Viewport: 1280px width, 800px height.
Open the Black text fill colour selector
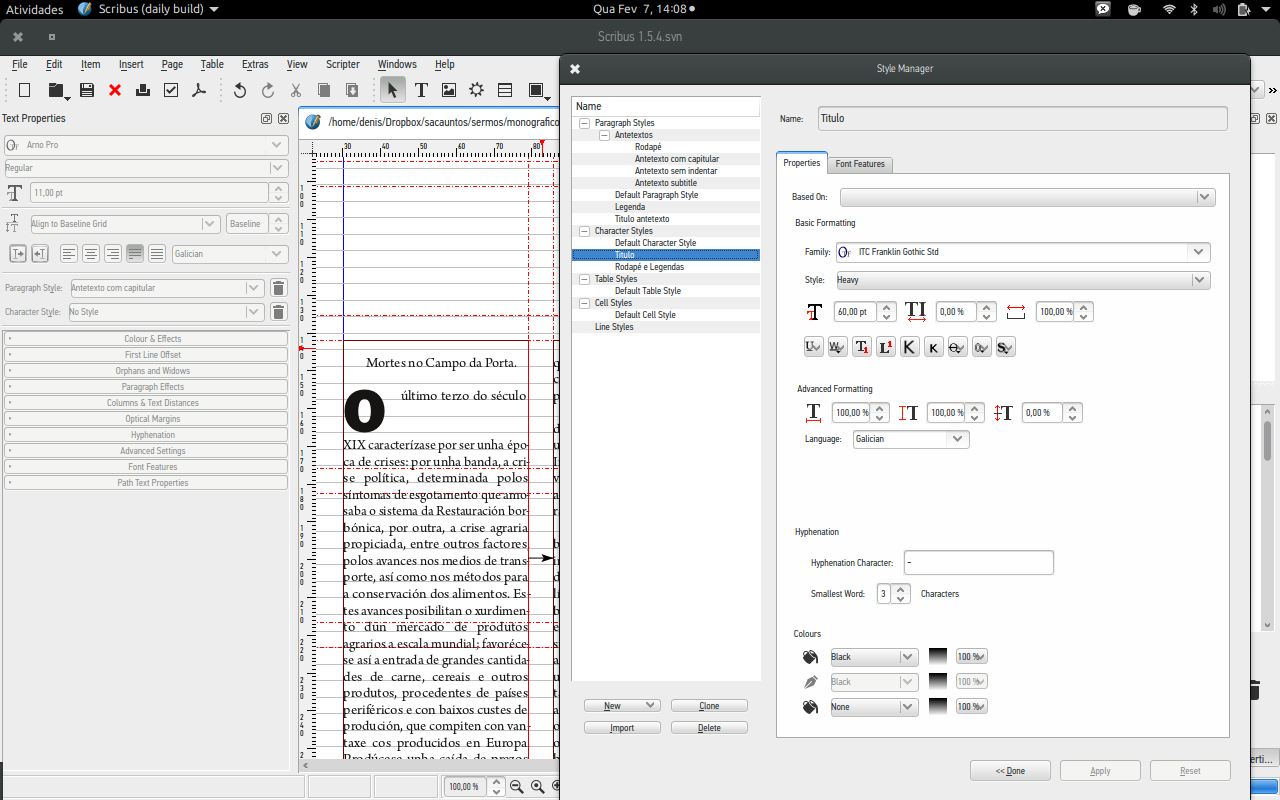click(x=873, y=657)
